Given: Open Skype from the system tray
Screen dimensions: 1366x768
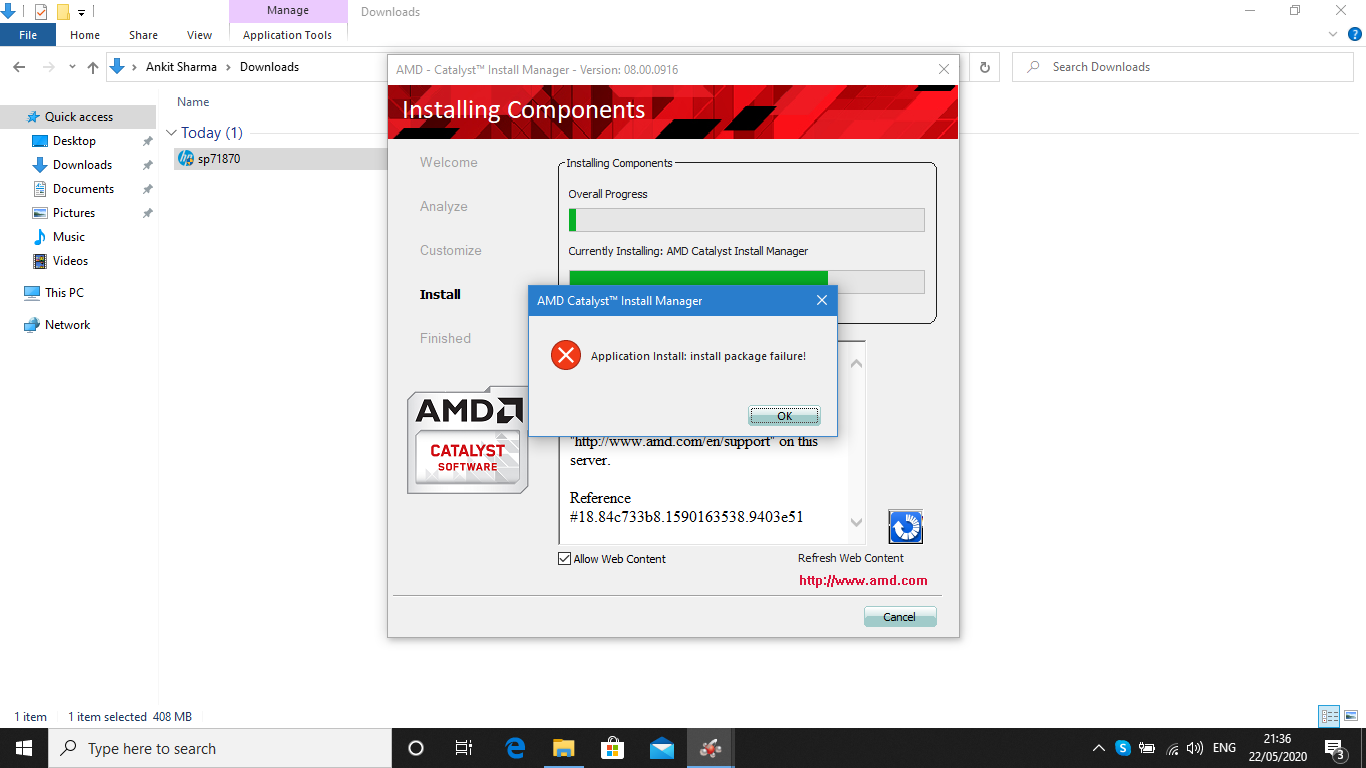Looking at the screenshot, I should pos(1123,748).
